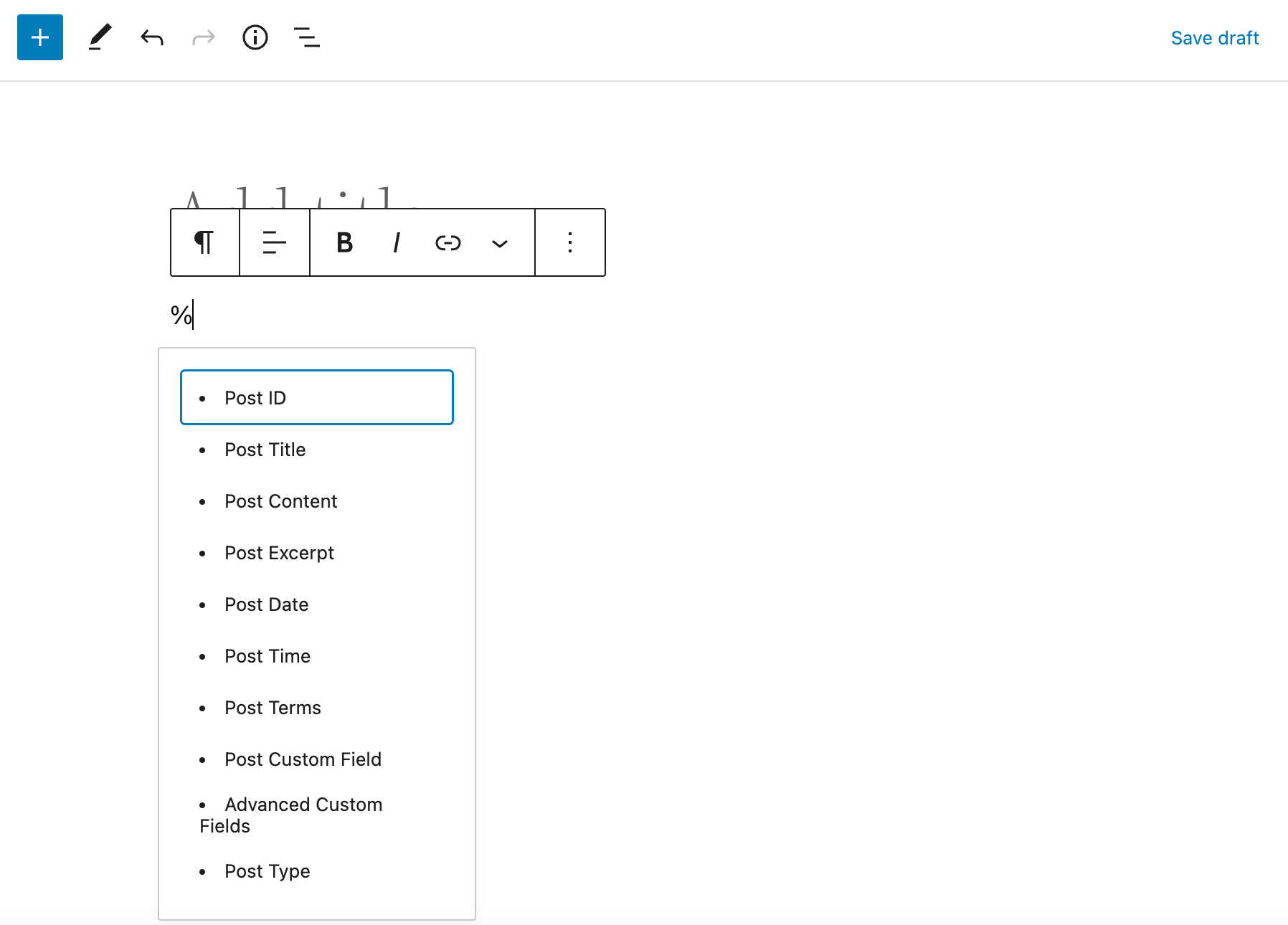Open the document list view
The height and width of the screenshot is (925, 1288).
[x=306, y=37]
